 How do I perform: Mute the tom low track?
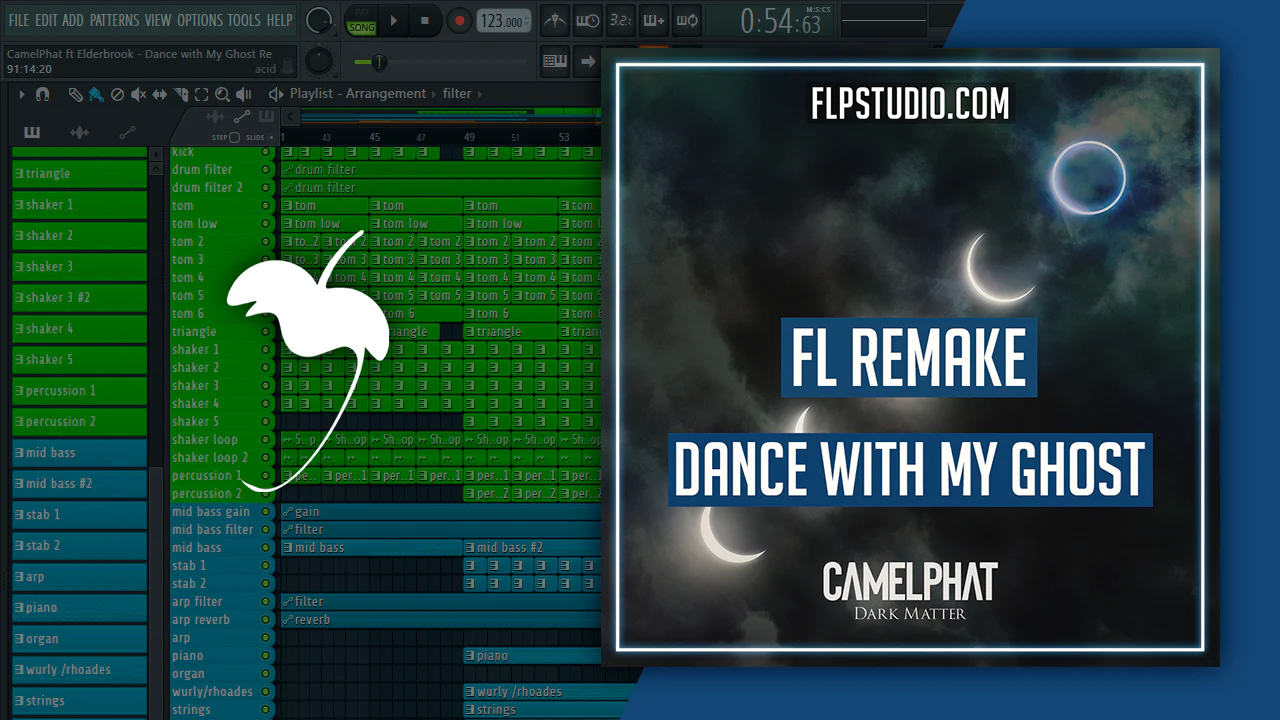tap(265, 223)
